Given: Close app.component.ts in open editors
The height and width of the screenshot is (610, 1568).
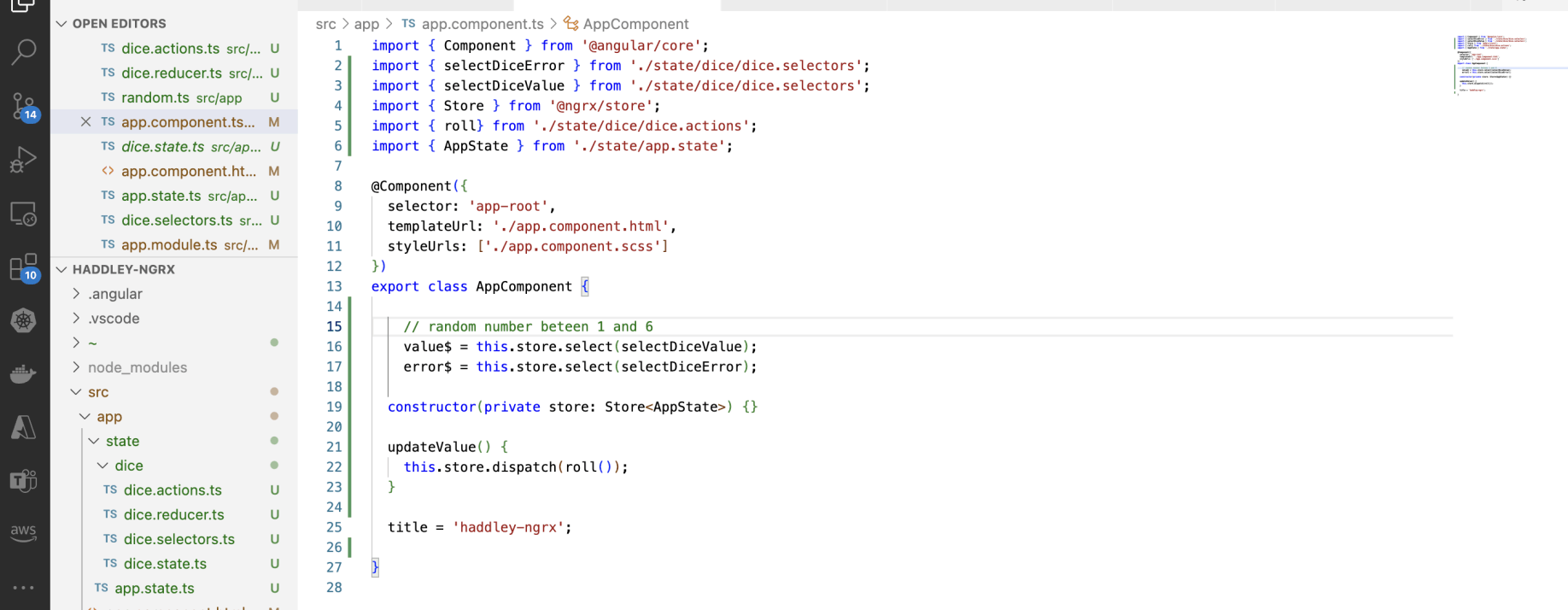Looking at the screenshot, I should tap(85, 122).
